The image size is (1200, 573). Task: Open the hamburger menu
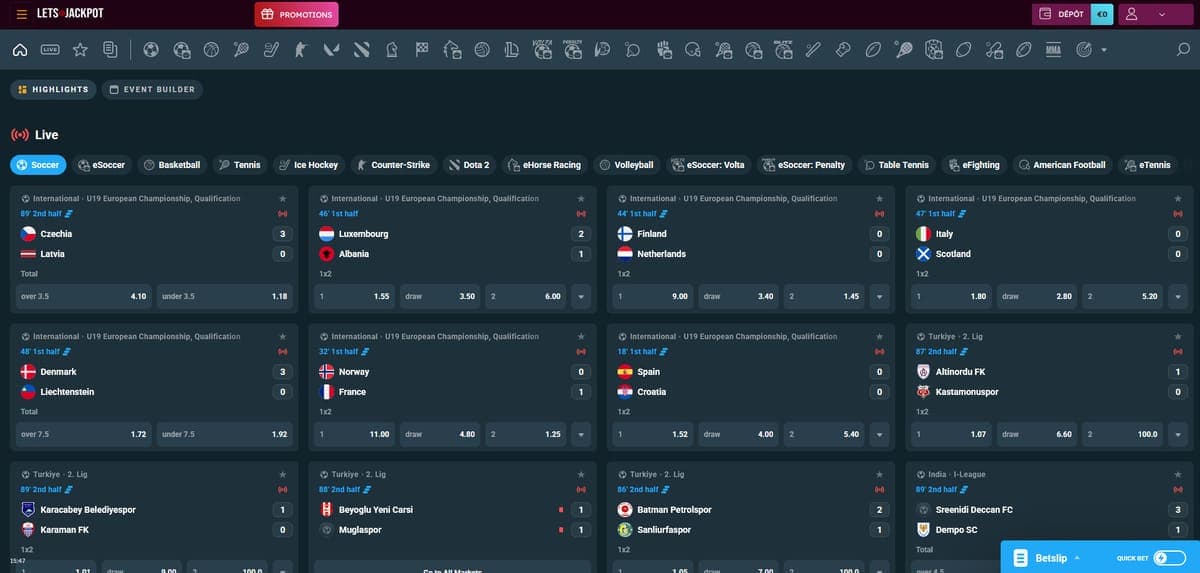pyautogui.click(x=22, y=14)
